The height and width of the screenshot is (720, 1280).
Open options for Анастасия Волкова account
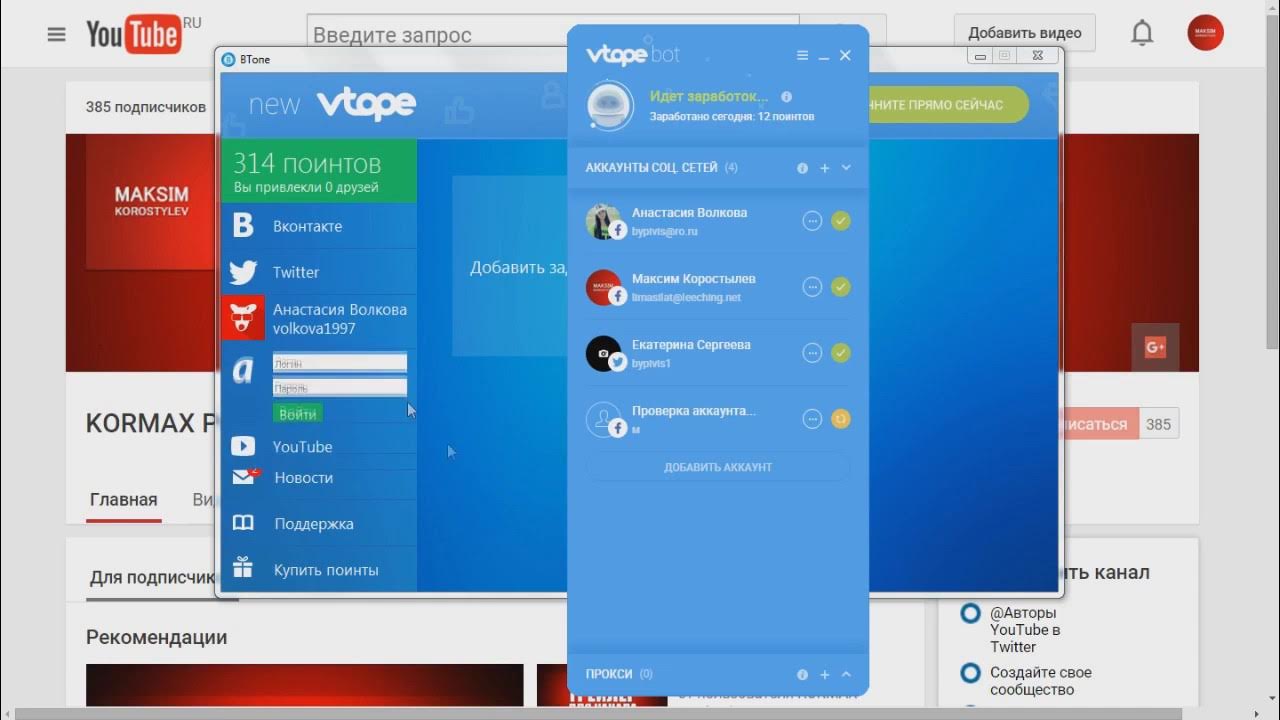click(x=813, y=221)
